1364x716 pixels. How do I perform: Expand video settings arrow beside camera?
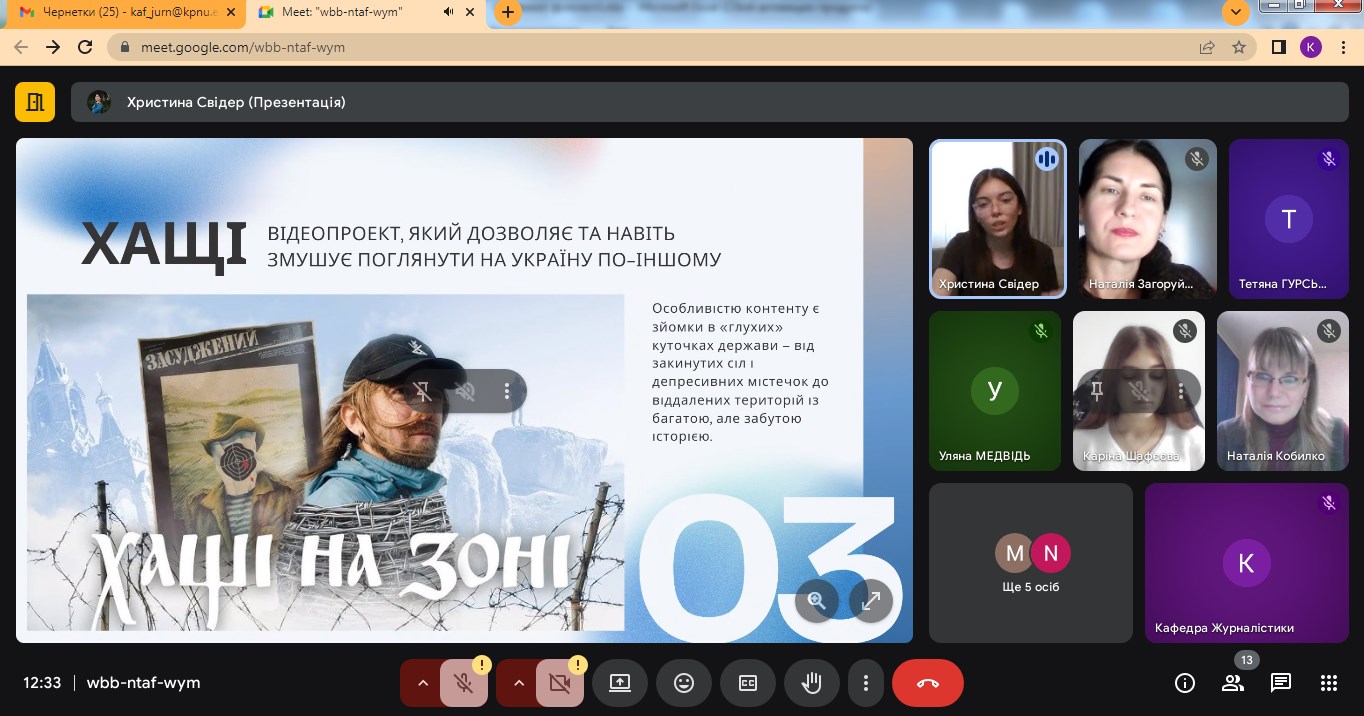point(518,683)
